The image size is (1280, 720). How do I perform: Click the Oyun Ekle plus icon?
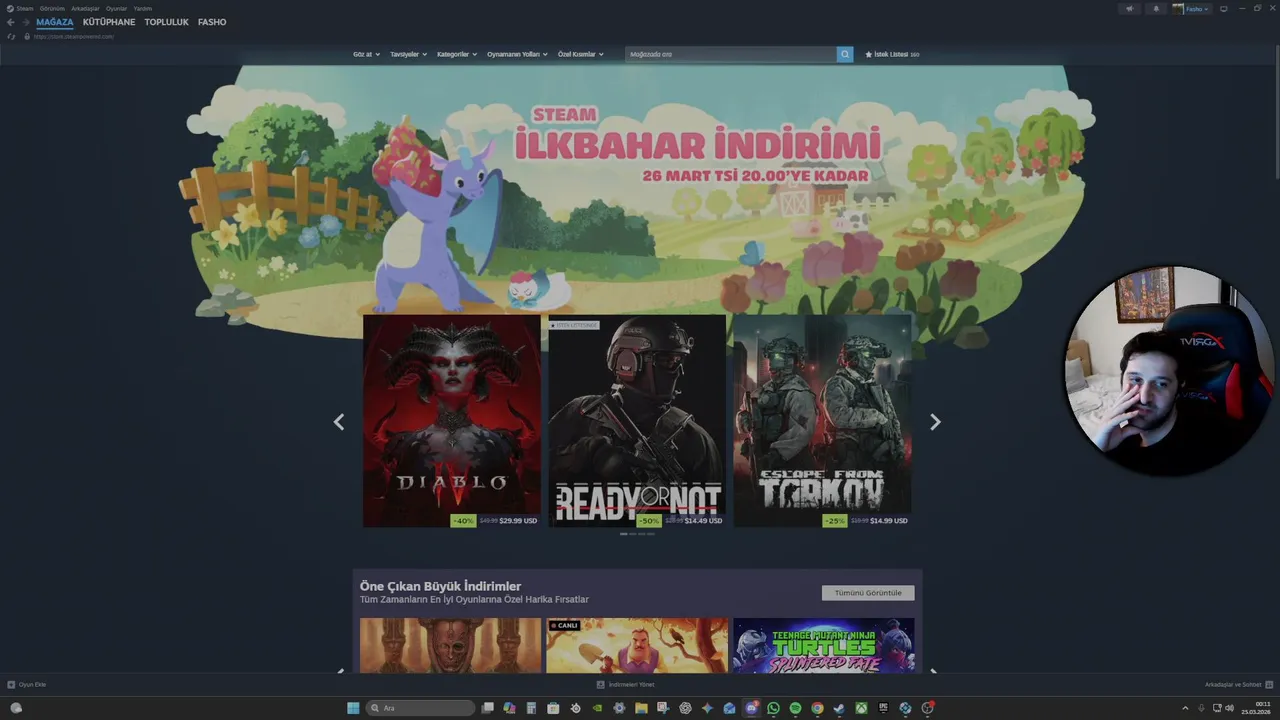click(11, 684)
